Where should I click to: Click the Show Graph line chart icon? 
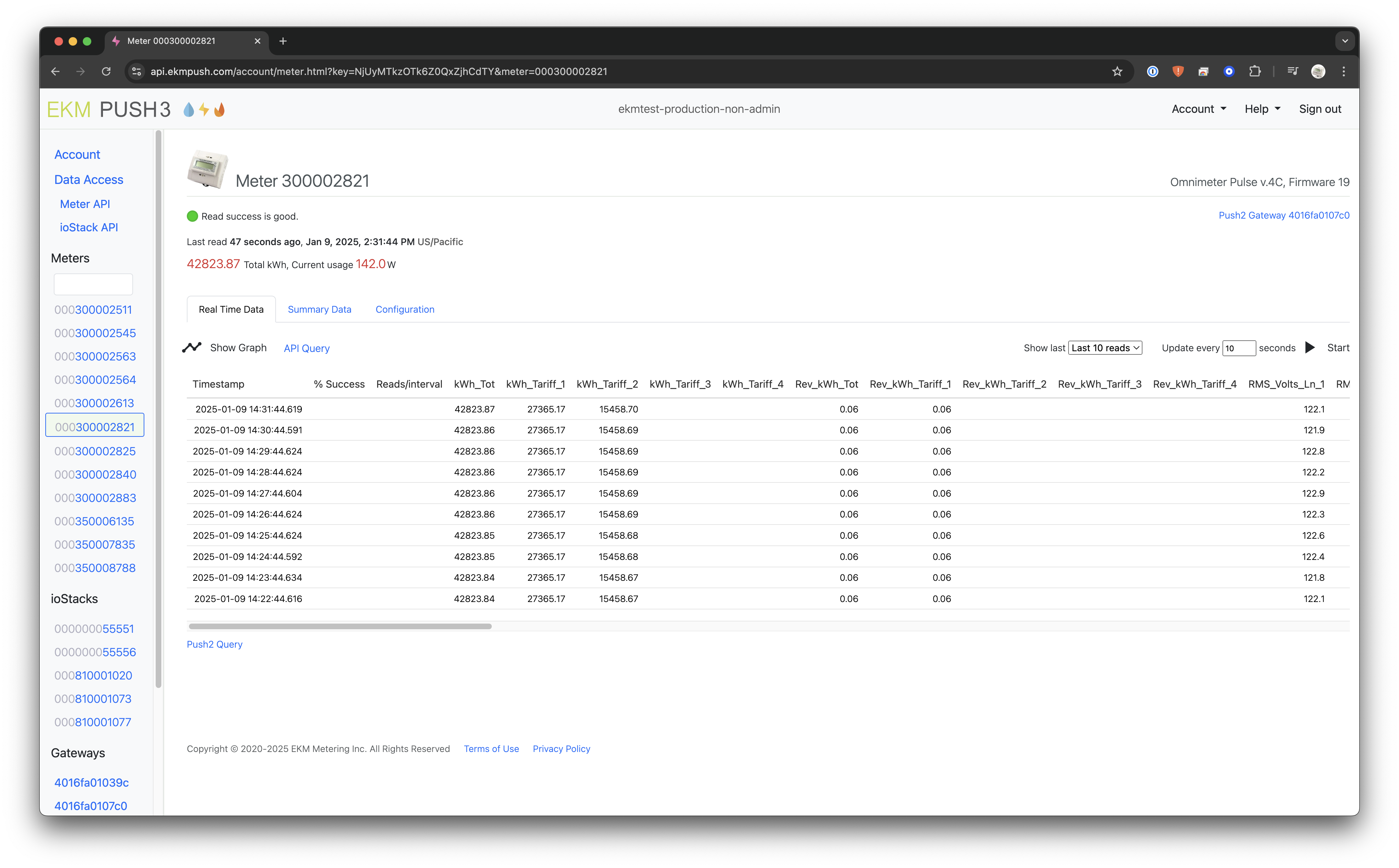point(192,347)
